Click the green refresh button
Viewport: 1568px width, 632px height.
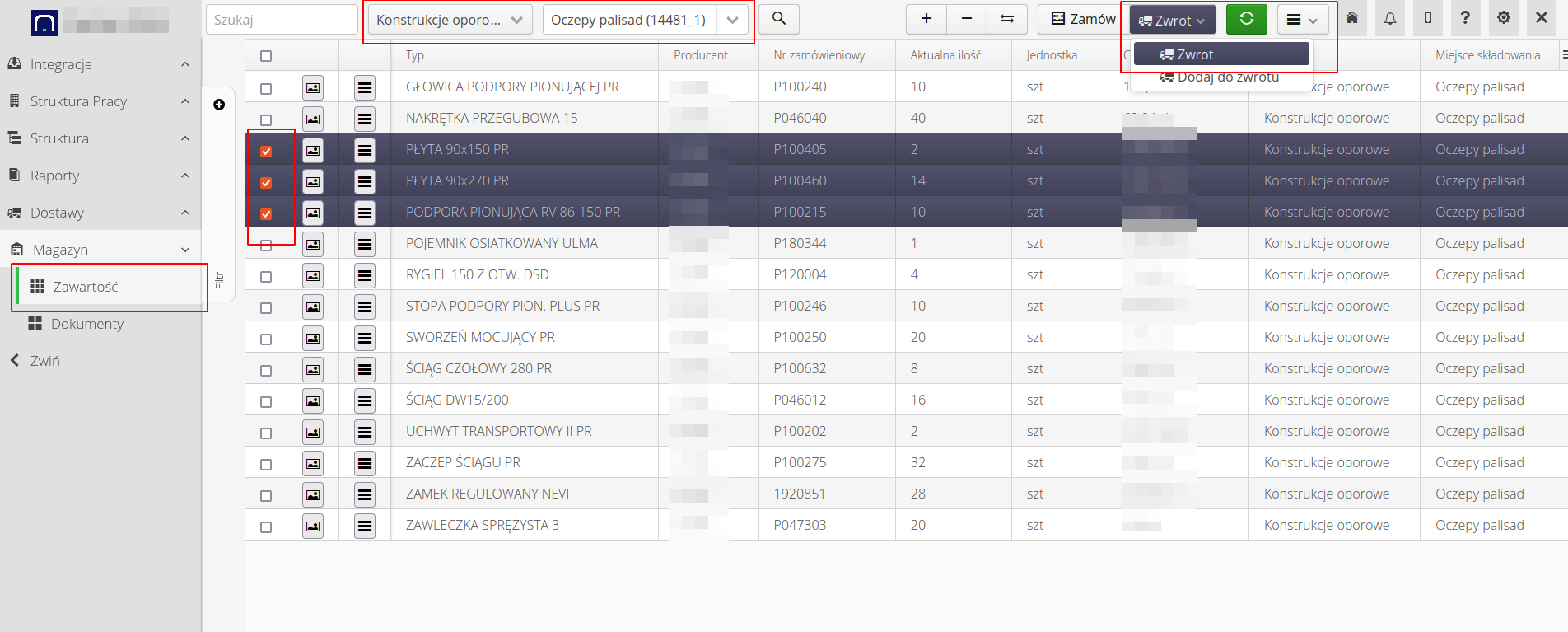tap(1246, 19)
